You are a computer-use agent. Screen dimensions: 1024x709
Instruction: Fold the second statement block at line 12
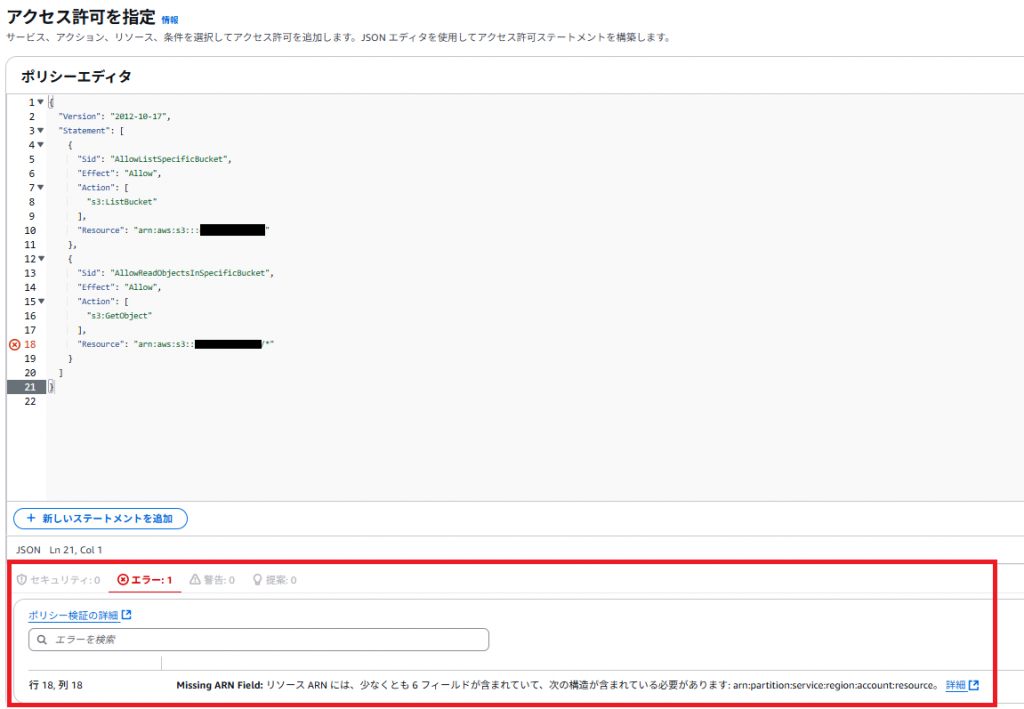(40, 259)
